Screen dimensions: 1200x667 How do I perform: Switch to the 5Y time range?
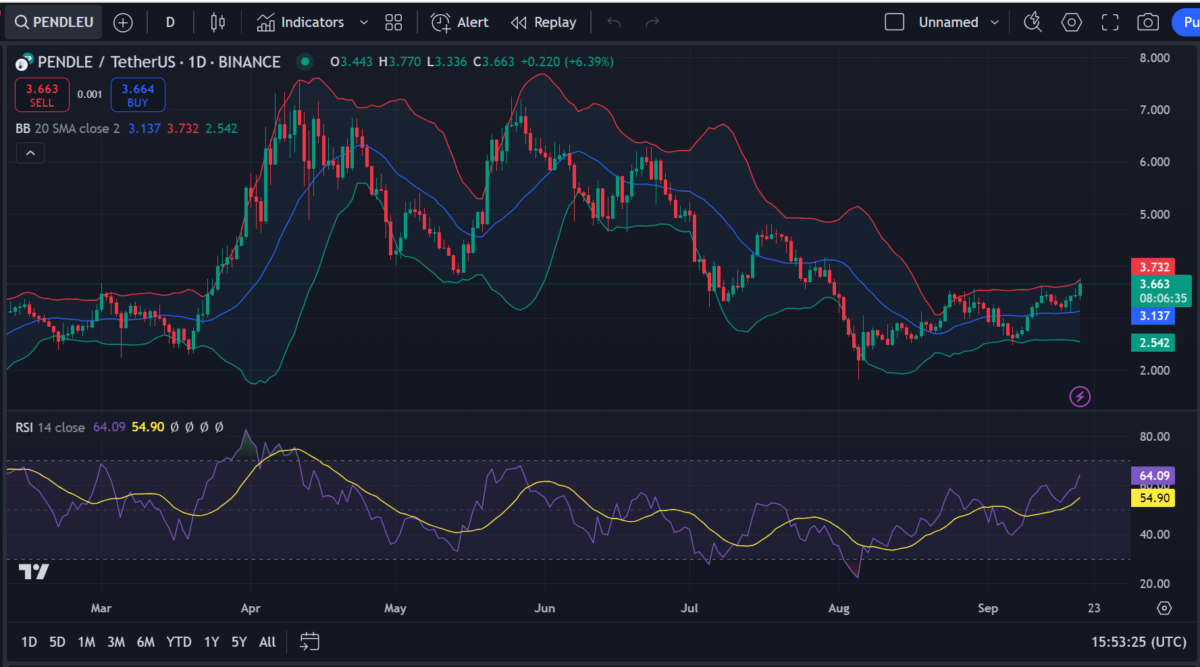tap(239, 641)
